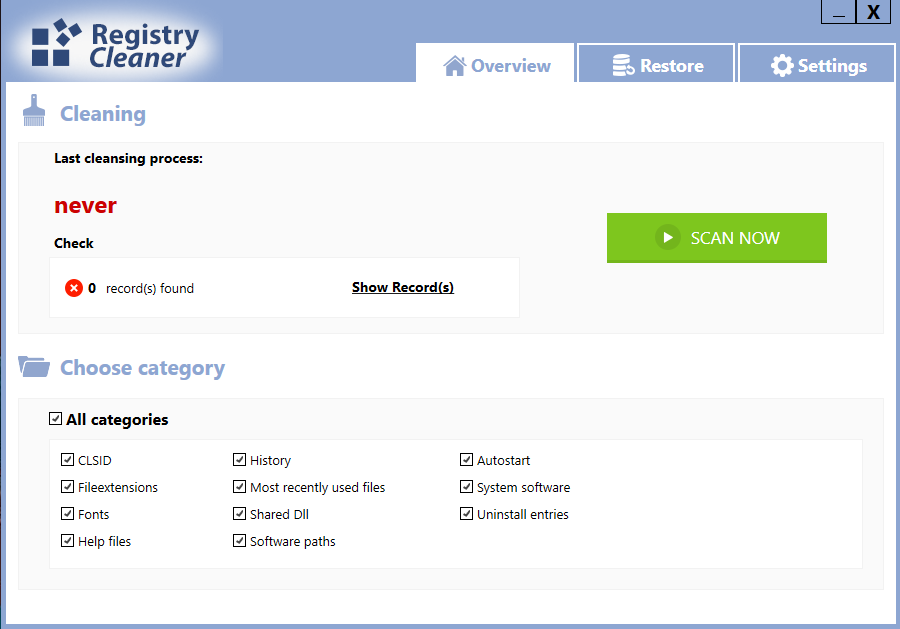Uncheck the History checkbox
This screenshot has width=900, height=629.
click(x=239, y=459)
